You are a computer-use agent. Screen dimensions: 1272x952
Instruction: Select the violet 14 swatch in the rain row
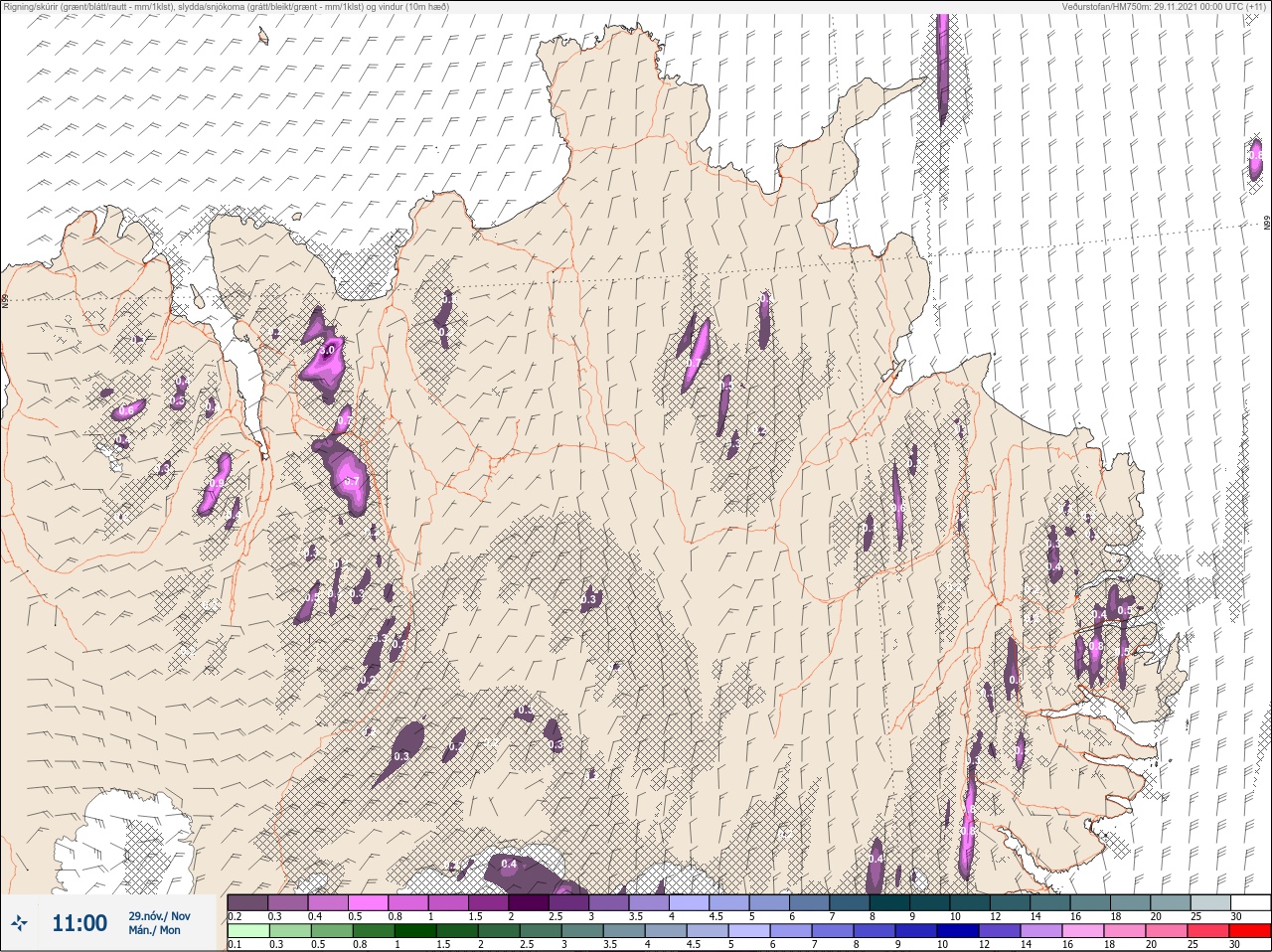tap(1041, 931)
